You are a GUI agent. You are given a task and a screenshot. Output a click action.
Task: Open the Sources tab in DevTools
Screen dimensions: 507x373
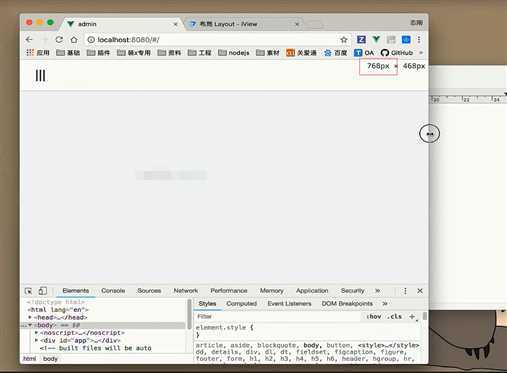(x=149, y=291)
